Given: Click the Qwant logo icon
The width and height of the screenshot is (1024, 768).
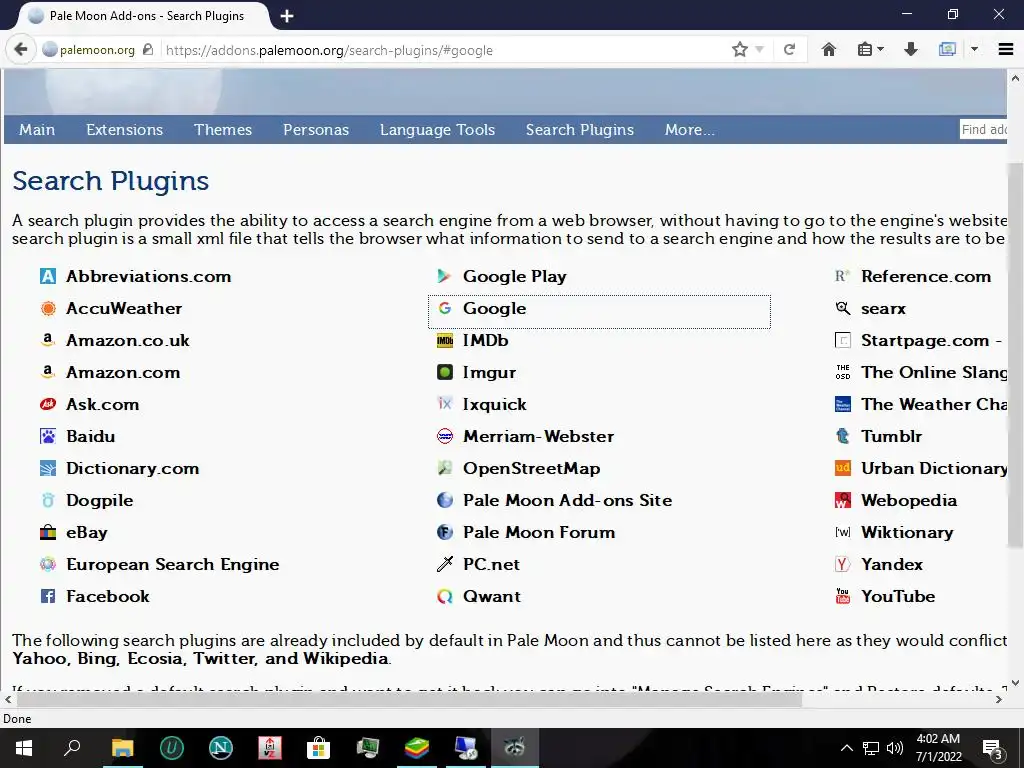Looking at the screenshot, I should [x=445, y=596].
